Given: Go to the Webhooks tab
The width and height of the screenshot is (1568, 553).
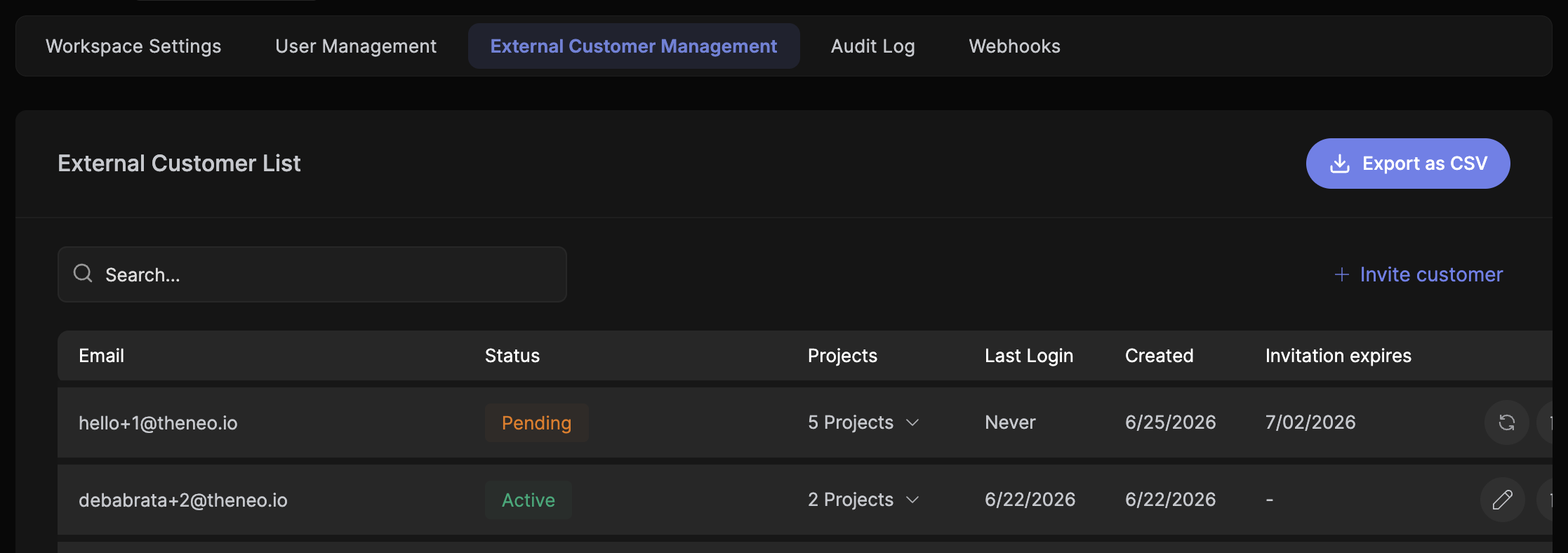Looking at the screenshot, I should tap(1015, 46).
